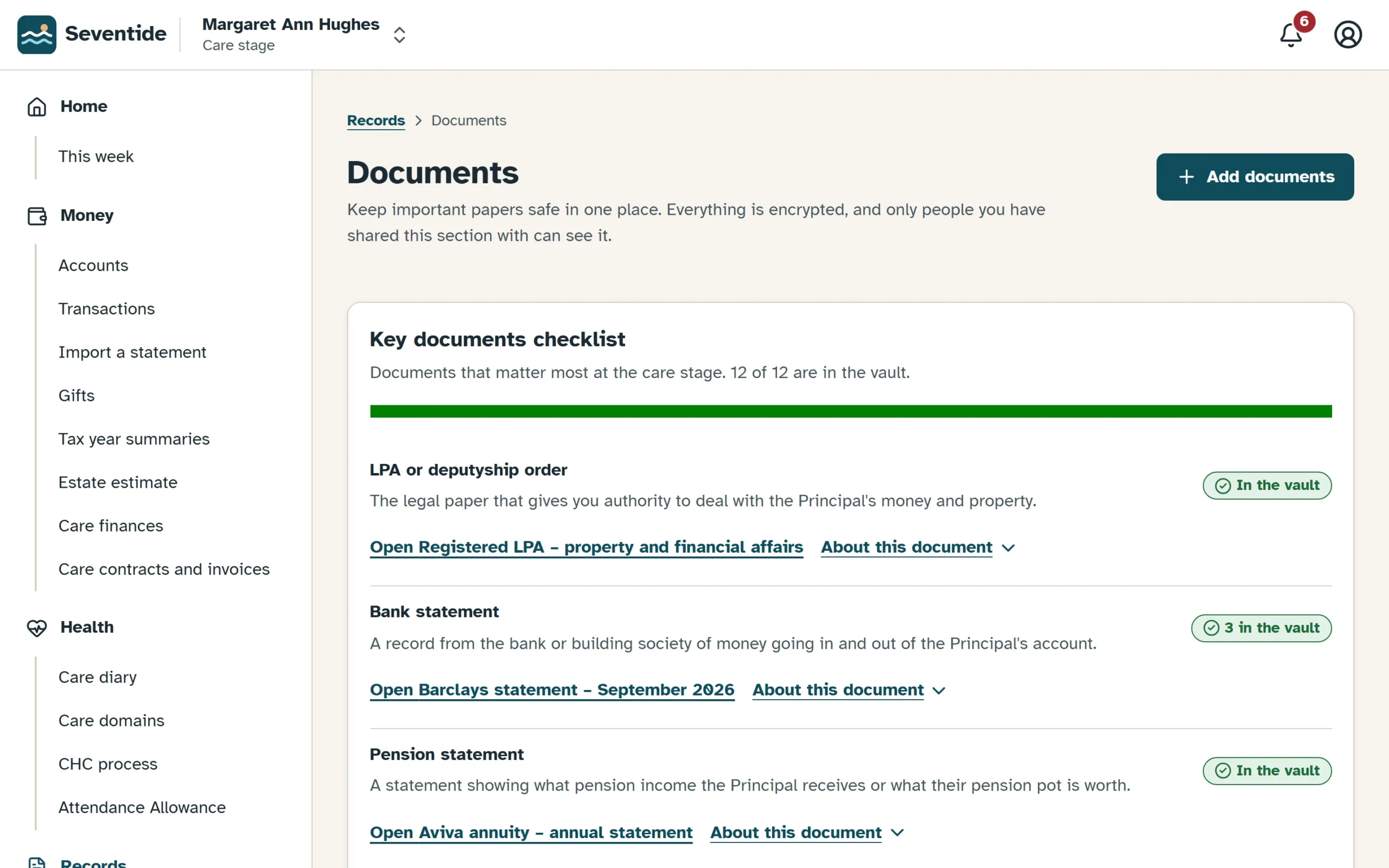The height and width of the screenshot is (868, 1389).
Task: Expand About this document for Registered LPA
Action: click(x=918, y=547)
